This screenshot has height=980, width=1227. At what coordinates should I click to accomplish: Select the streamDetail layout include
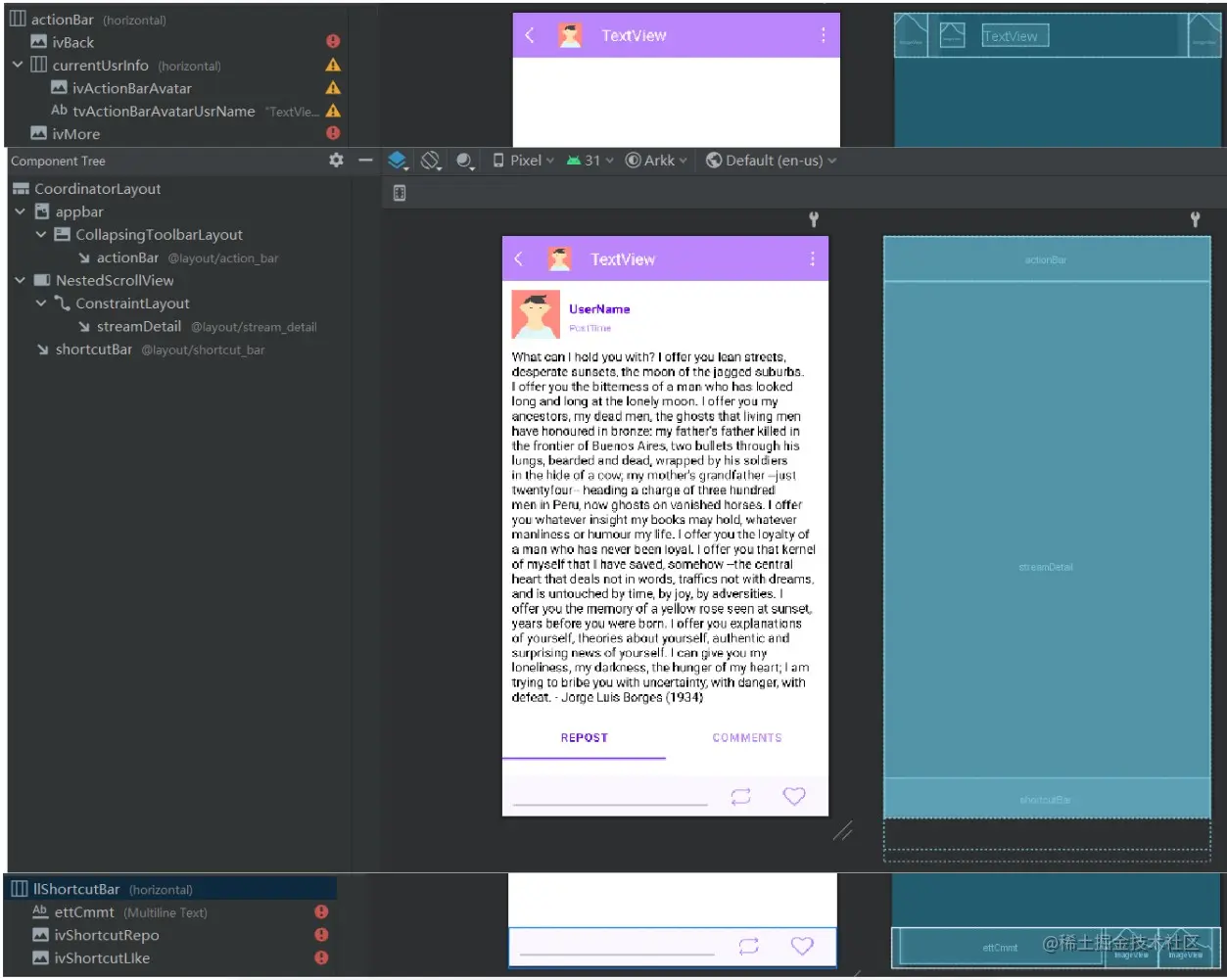[x=138, y=326]
